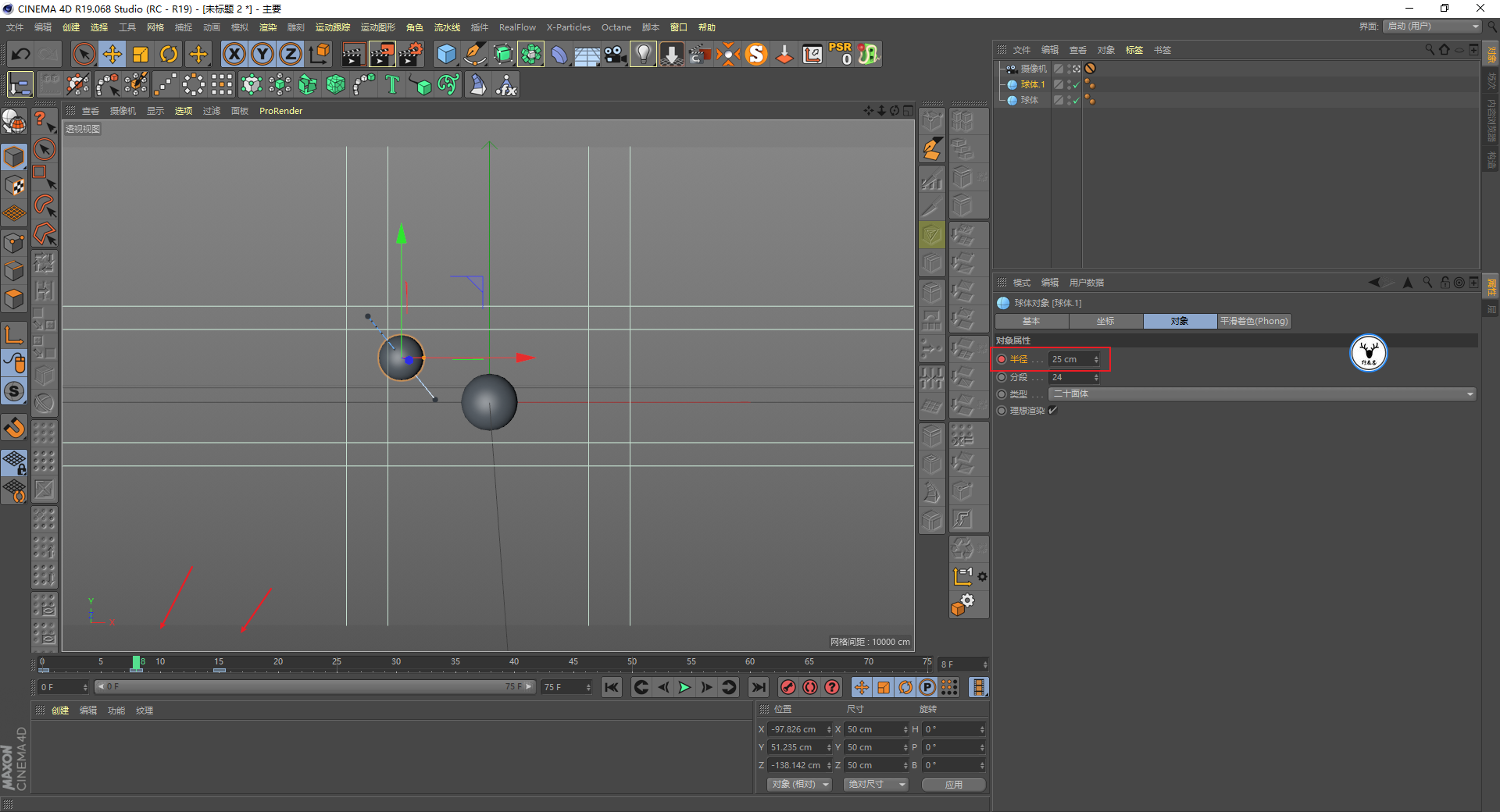The width and height of the screenshot is (1500, 812).
Task: Add a Cube primitive object
Action: coord(446,54)
